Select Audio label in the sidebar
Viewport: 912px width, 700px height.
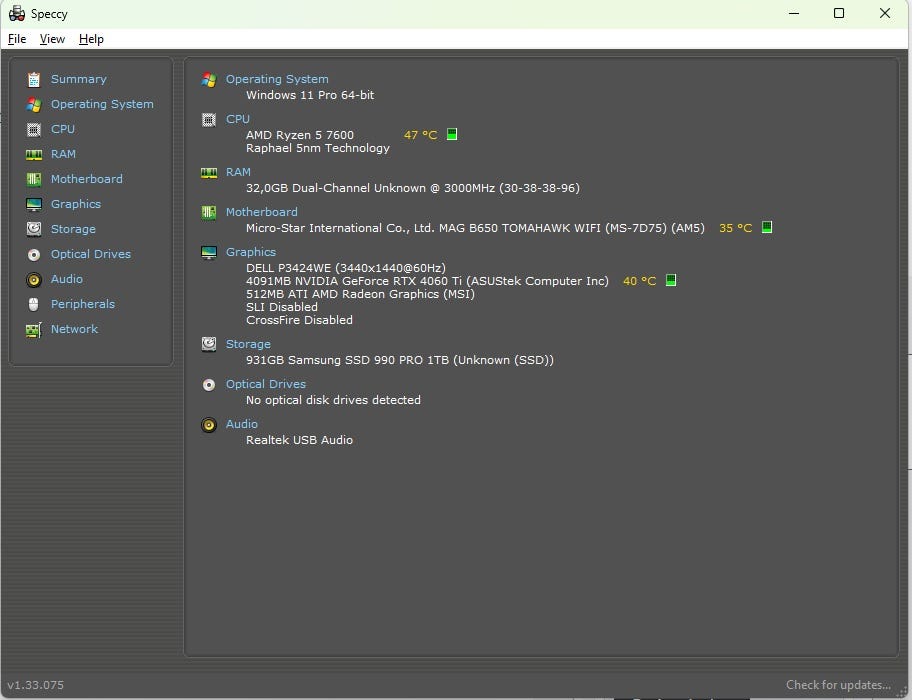click(67, 279)
